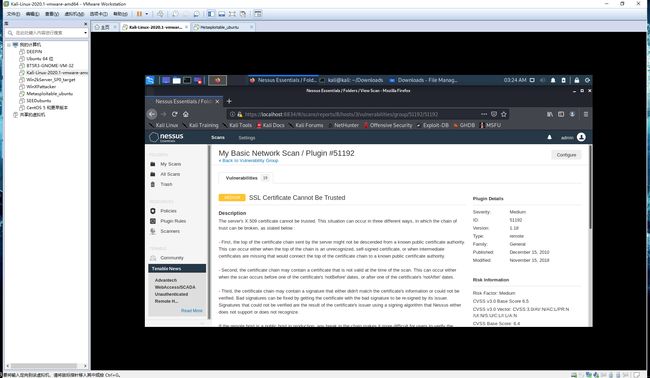Open Policies in Nessus sidebar

coord(168,211)
